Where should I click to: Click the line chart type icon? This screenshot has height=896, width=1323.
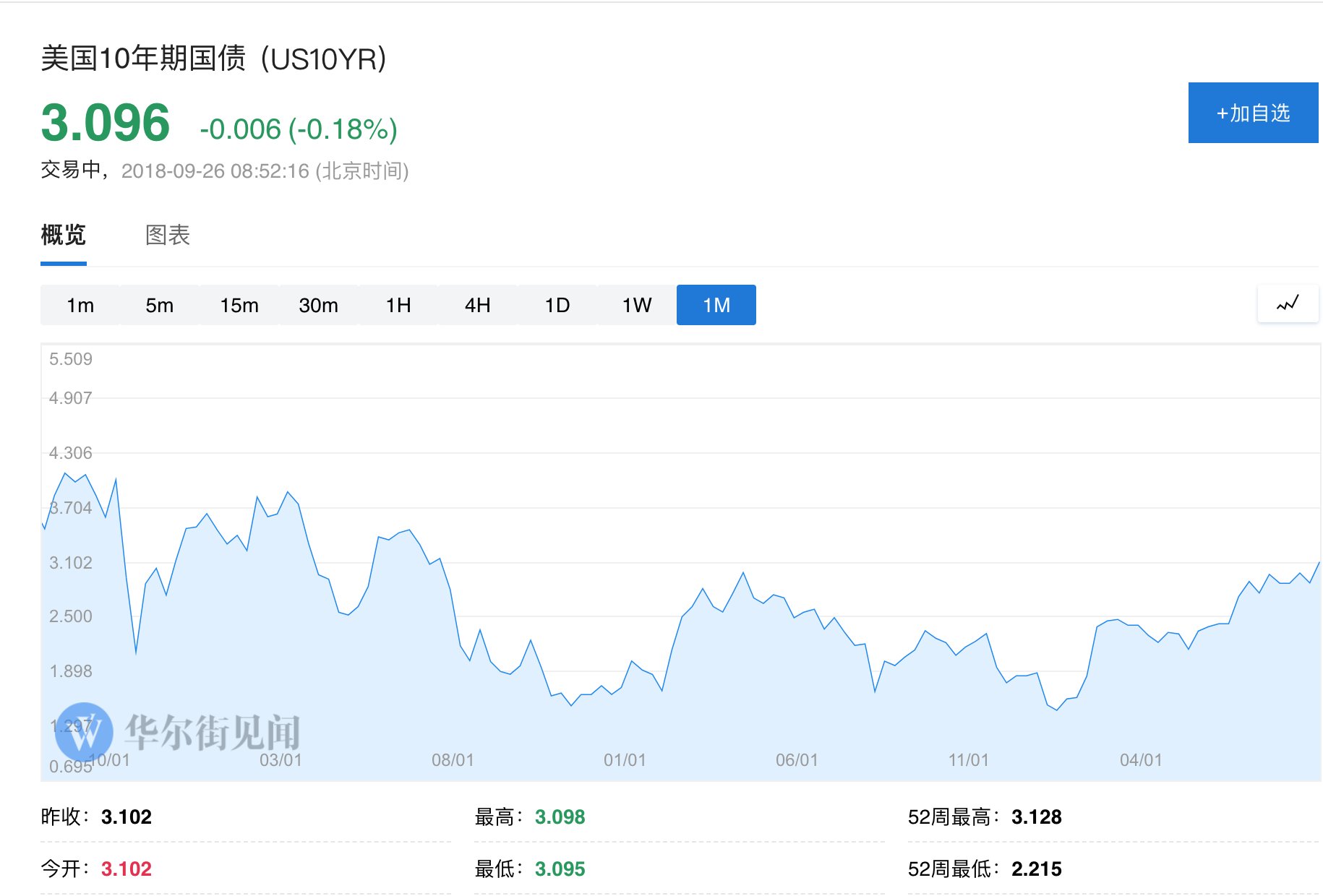pos(1288,304)
